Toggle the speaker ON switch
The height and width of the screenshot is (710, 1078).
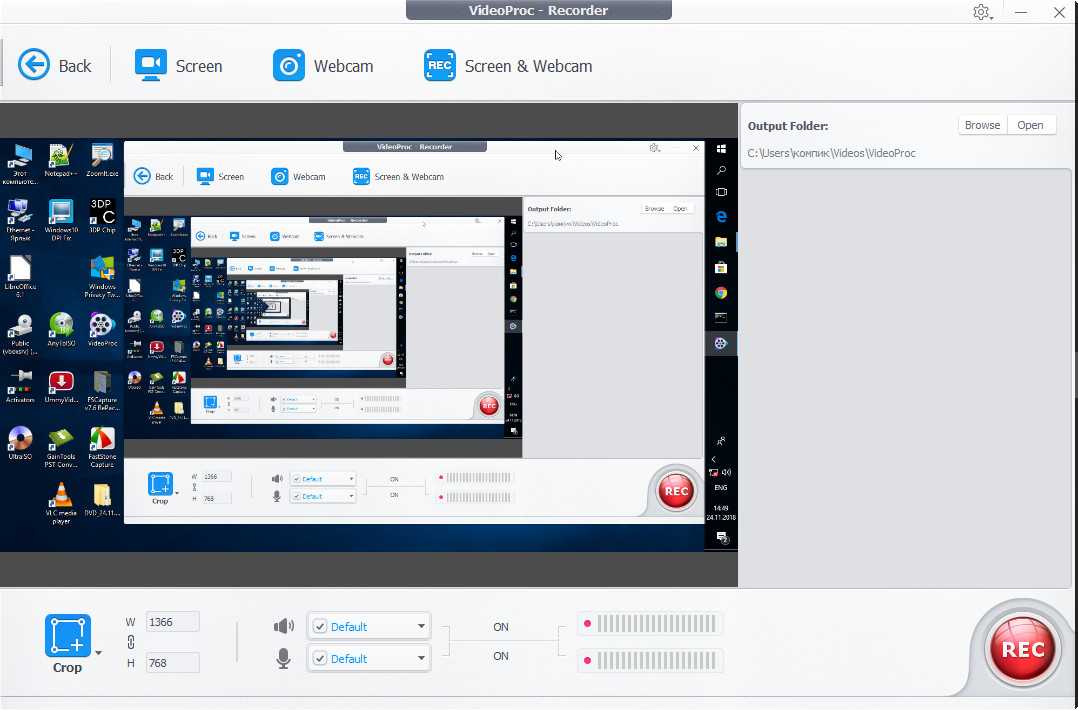[x=501, y=627]
